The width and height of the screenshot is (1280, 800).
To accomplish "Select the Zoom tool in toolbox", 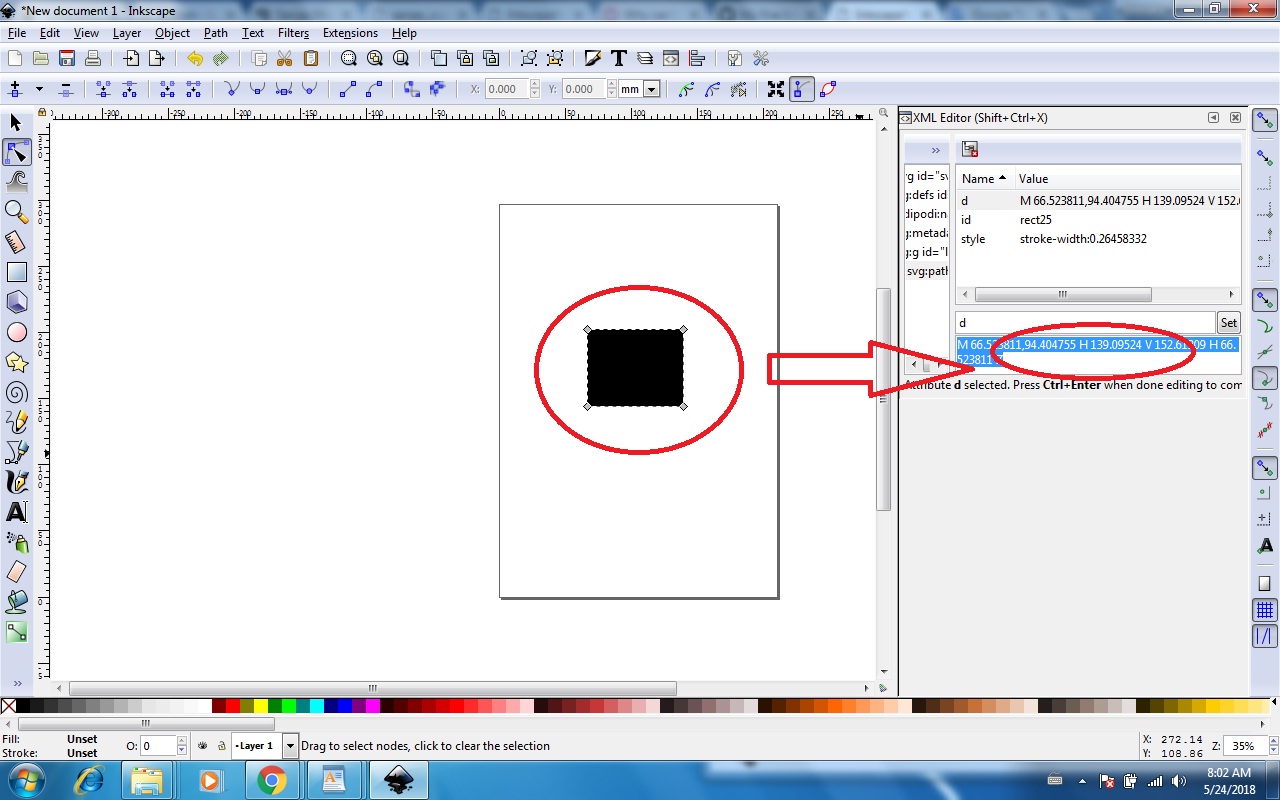I will tap(16, 211).
